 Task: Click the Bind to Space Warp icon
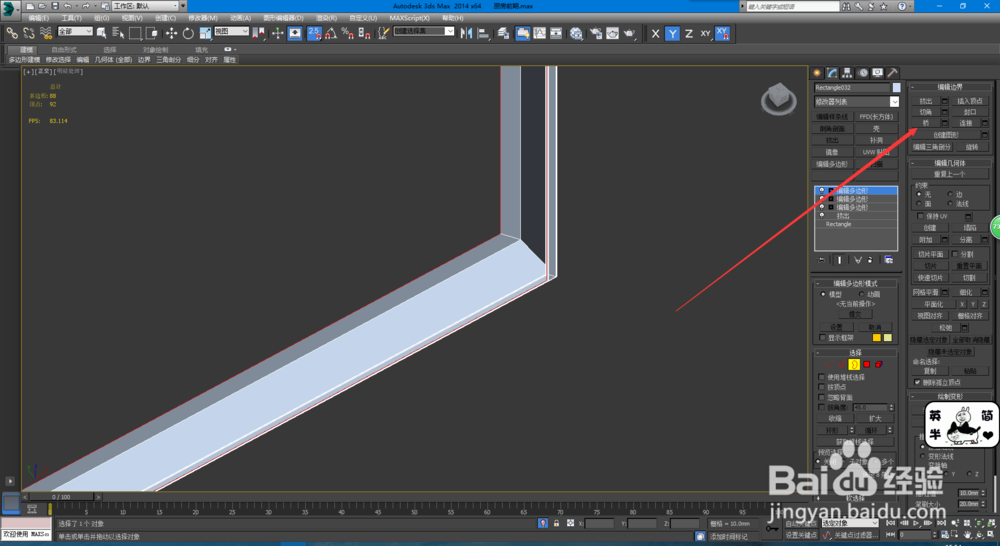(x=45, y=33)
